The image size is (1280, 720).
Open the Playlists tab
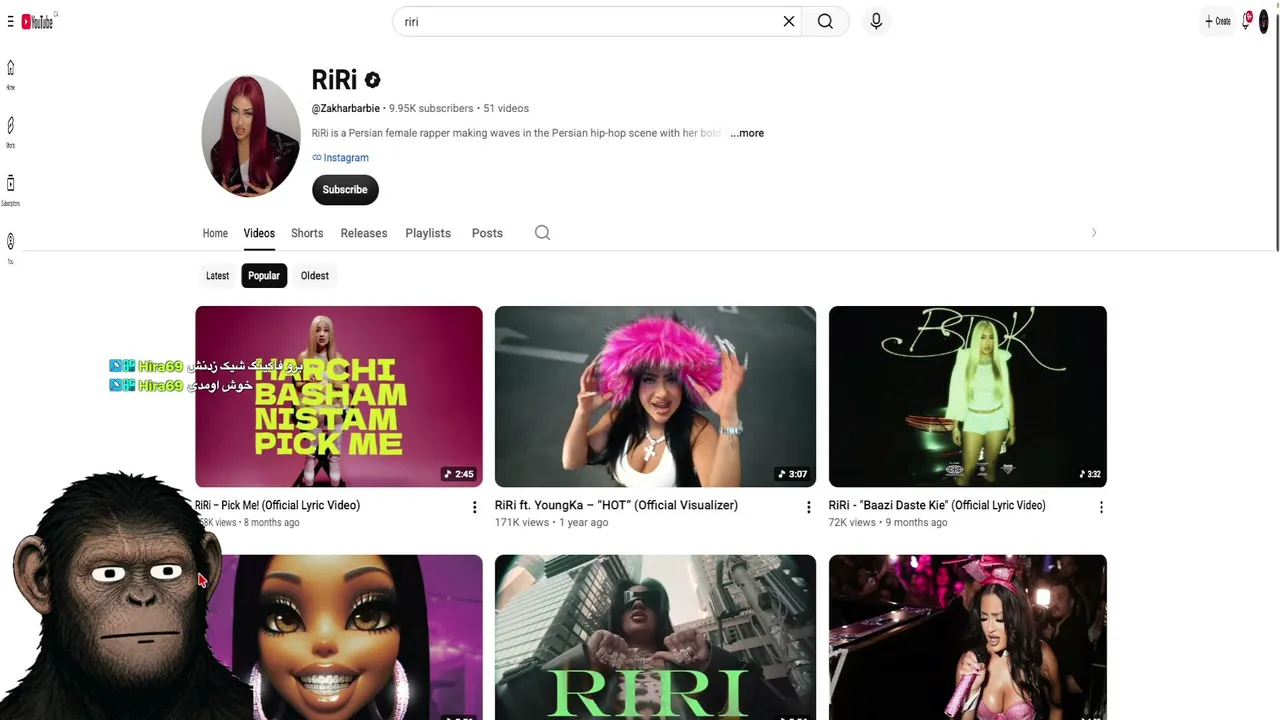[x=428, y=233]
